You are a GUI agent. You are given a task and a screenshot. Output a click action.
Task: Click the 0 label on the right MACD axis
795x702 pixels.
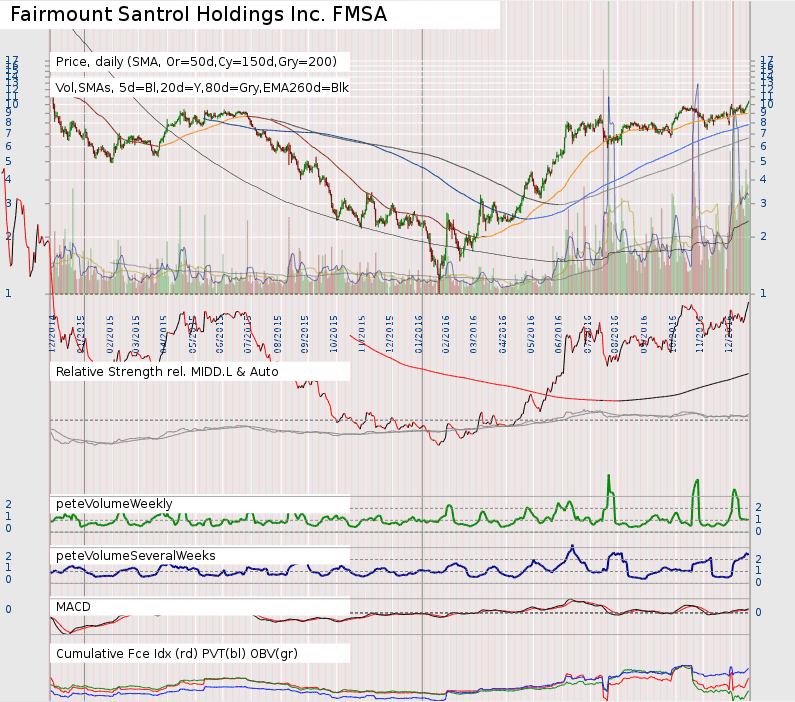tap(758, 613)
